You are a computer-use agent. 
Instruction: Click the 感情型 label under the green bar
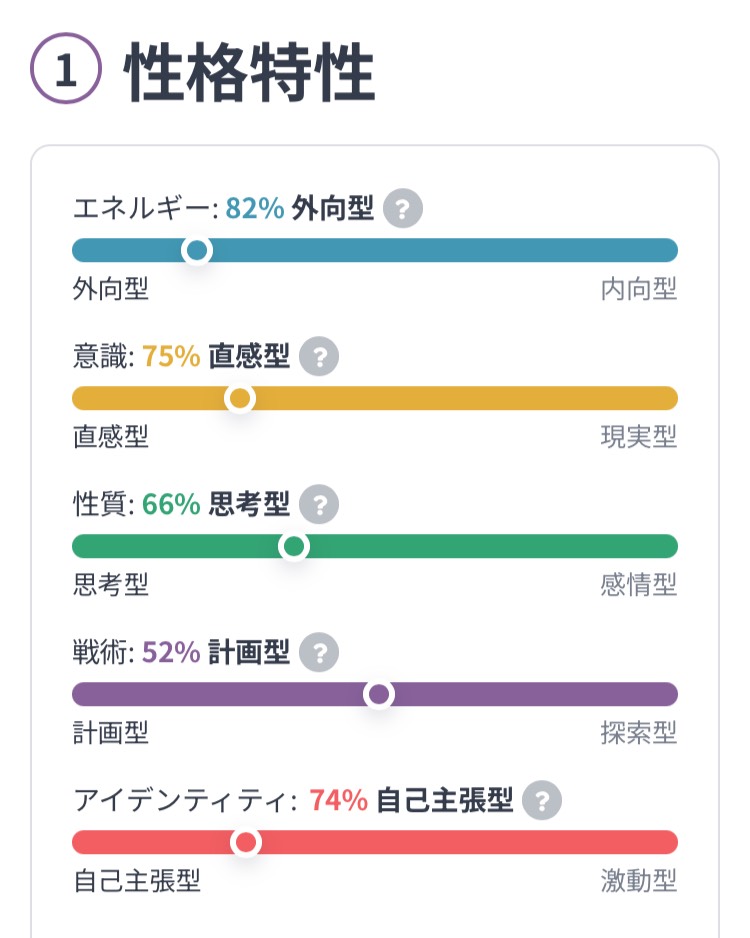tap(638, 586)
